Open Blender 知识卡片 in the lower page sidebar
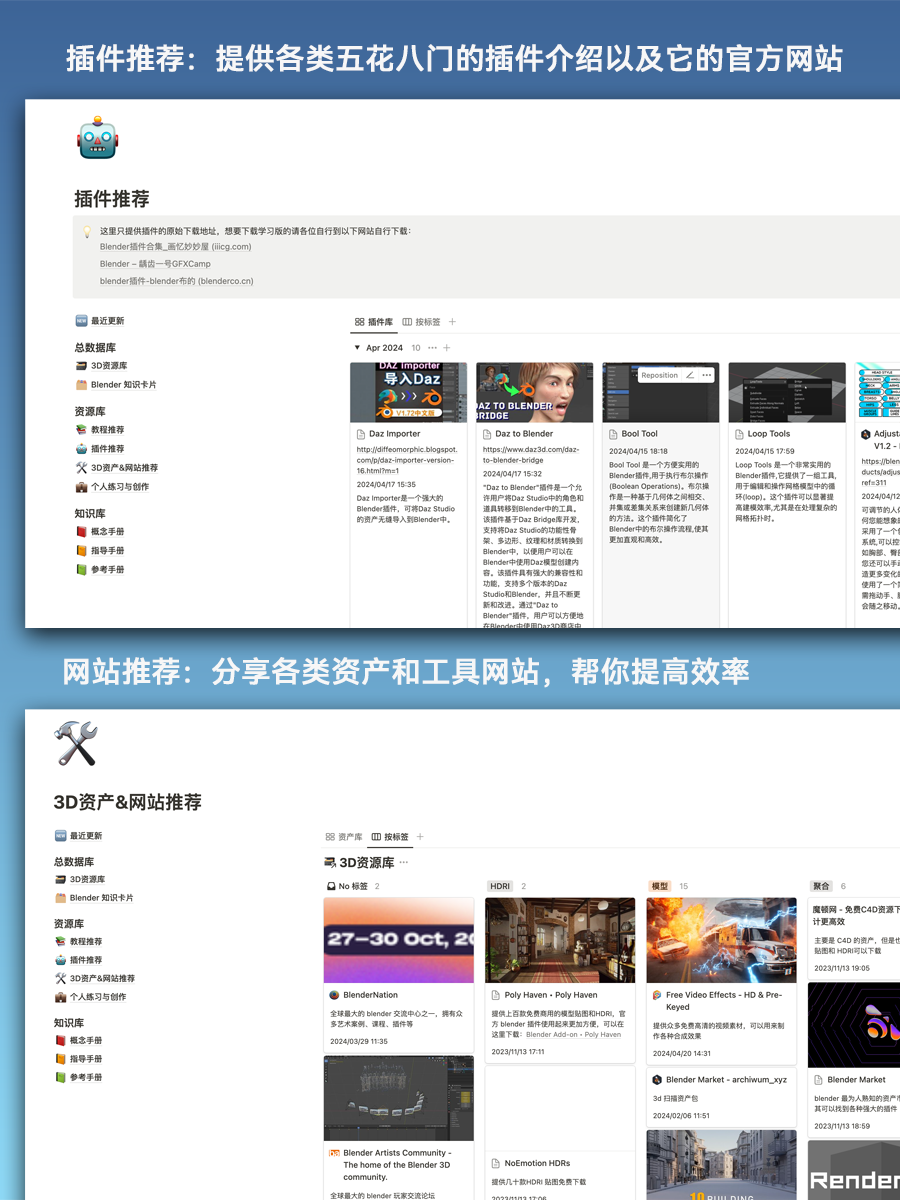The image size is (900, 1200). pyautogui.click(x=94, y=898)
